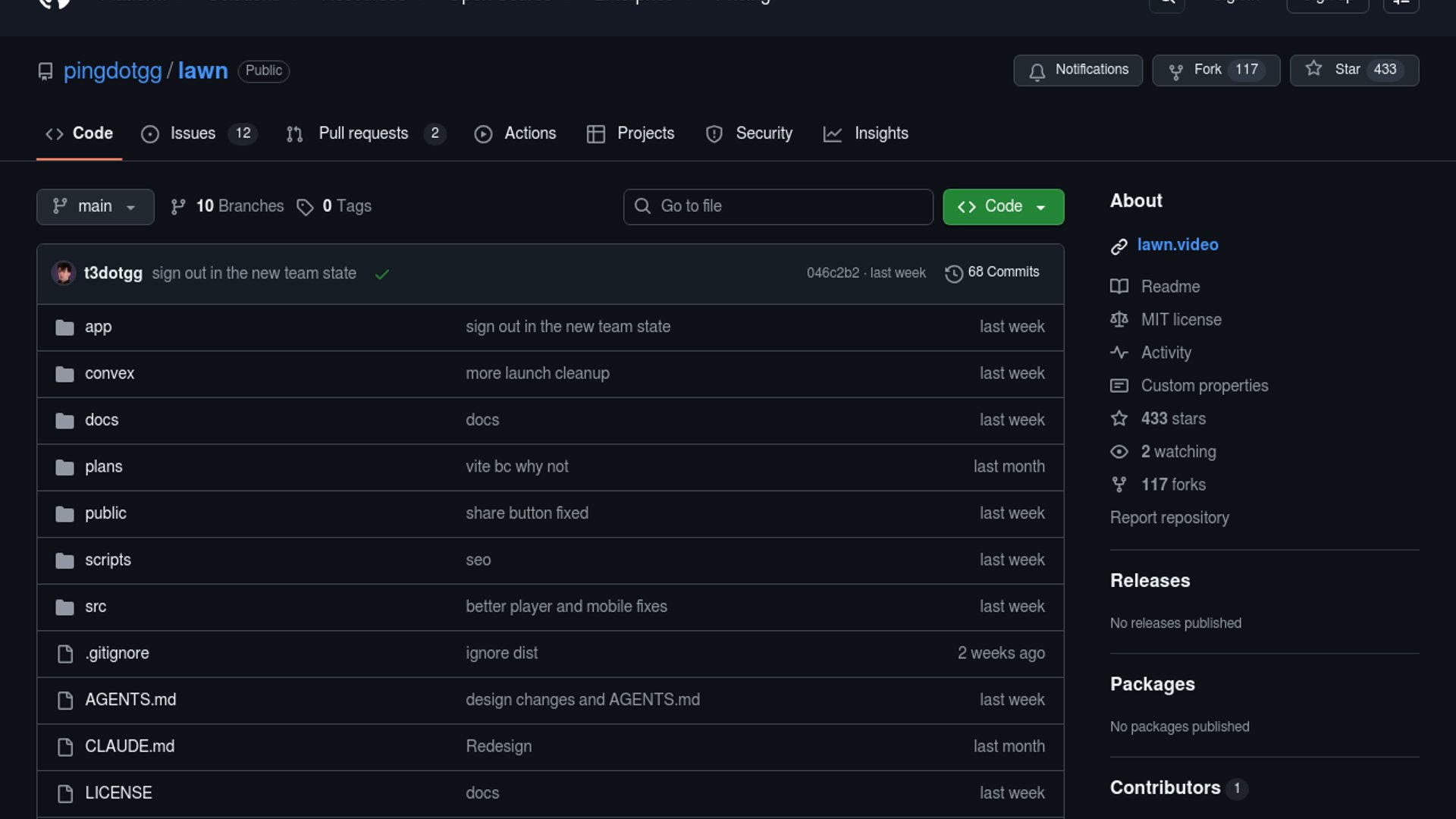Expand the green Code dropdown
The height and width of the screenshot is (819, 1456).
(1003, 206)
